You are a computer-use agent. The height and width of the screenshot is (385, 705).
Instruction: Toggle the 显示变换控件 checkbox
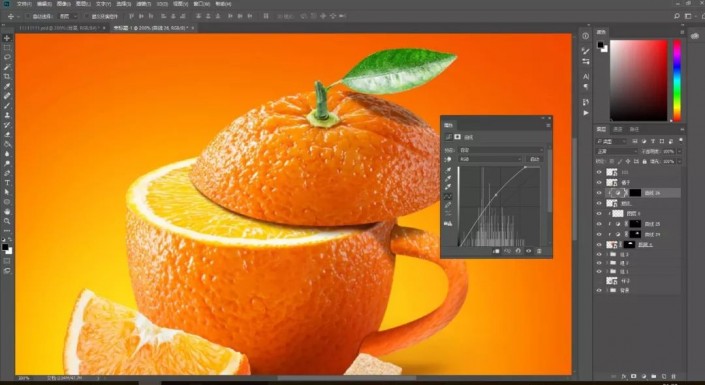click(x=86, y=17)
